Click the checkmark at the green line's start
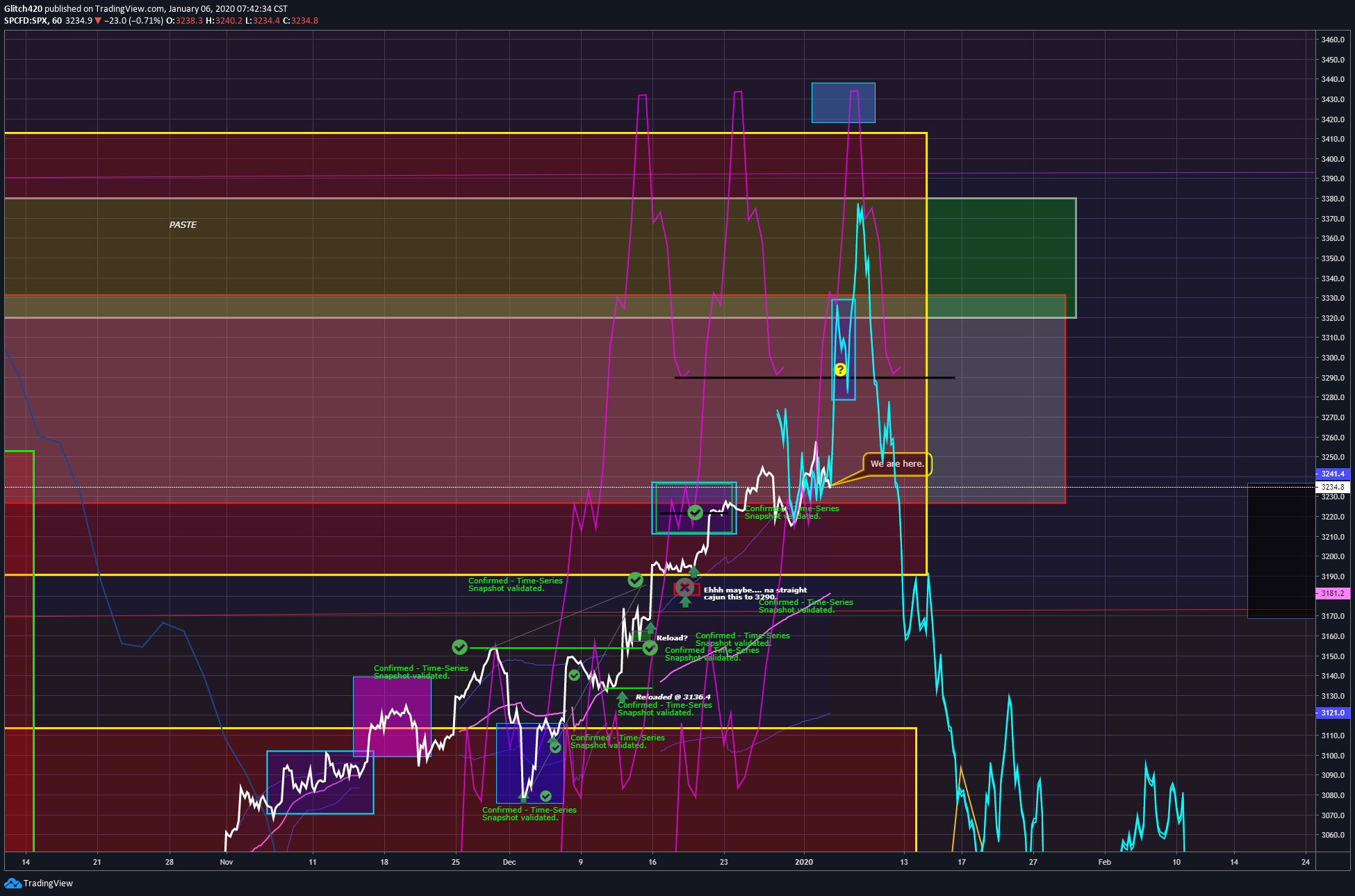This screenshot has height=896, width=1355. click(x=459, y=647)
